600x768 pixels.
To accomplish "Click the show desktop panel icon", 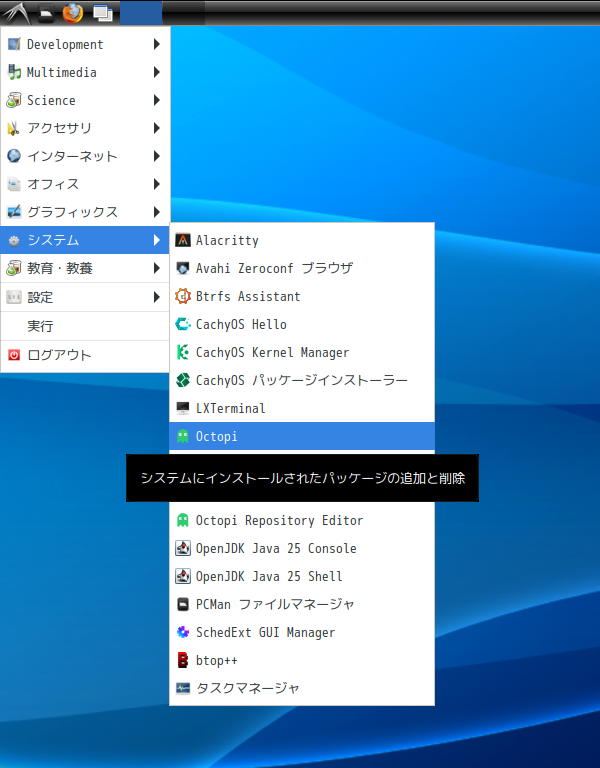I will (103, 13).
